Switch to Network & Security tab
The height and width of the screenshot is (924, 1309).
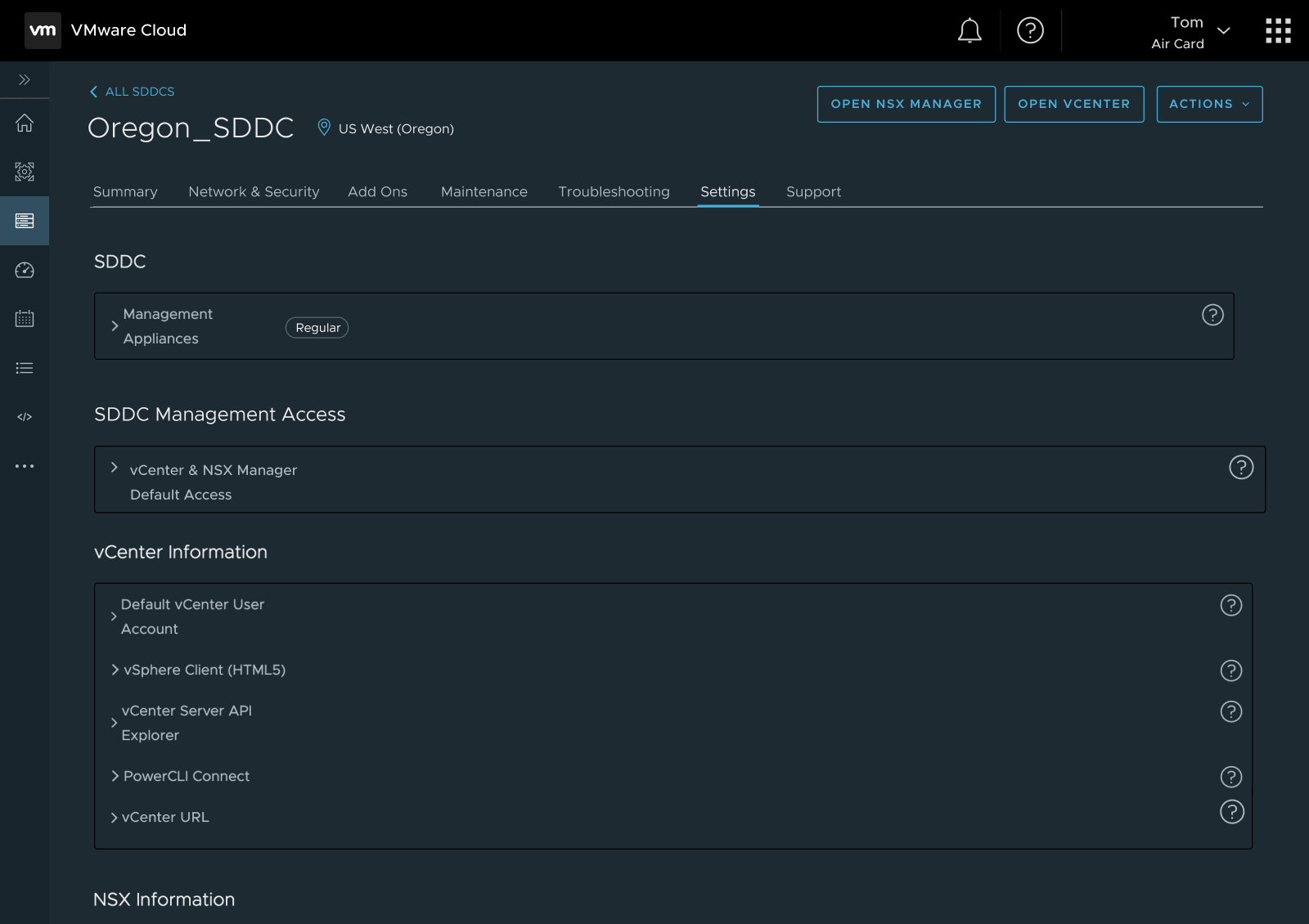pyautogui.click(x=254, y=191)
